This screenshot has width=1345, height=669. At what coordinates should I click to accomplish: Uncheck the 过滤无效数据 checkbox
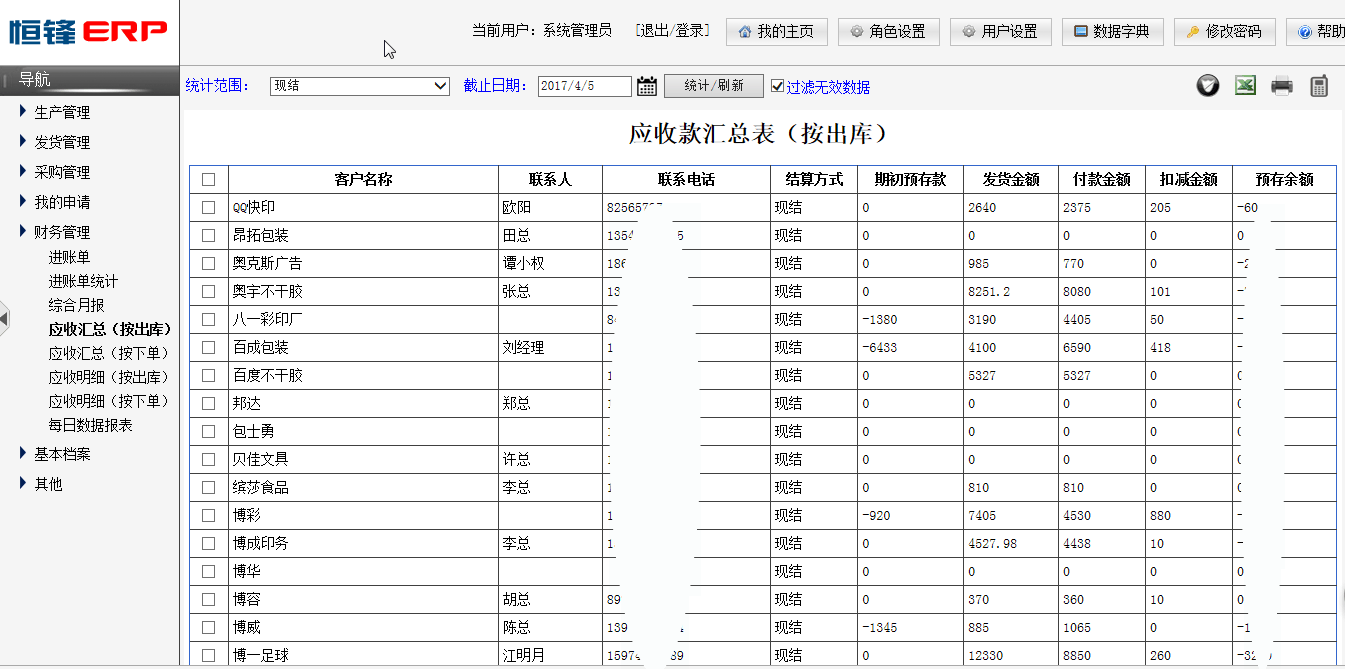[x=778, y=87]
